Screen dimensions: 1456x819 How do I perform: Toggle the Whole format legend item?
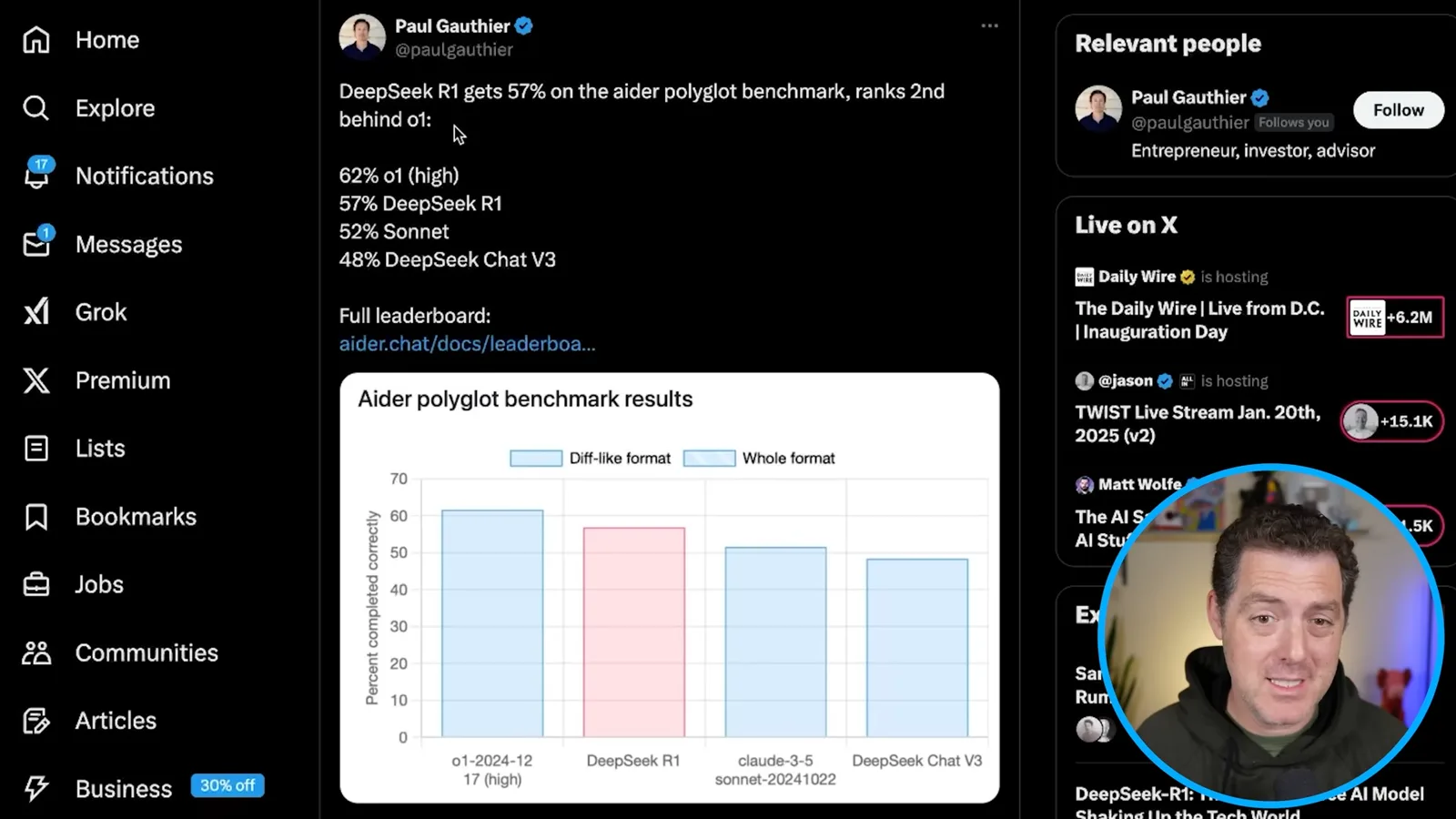tap(759, 459)
